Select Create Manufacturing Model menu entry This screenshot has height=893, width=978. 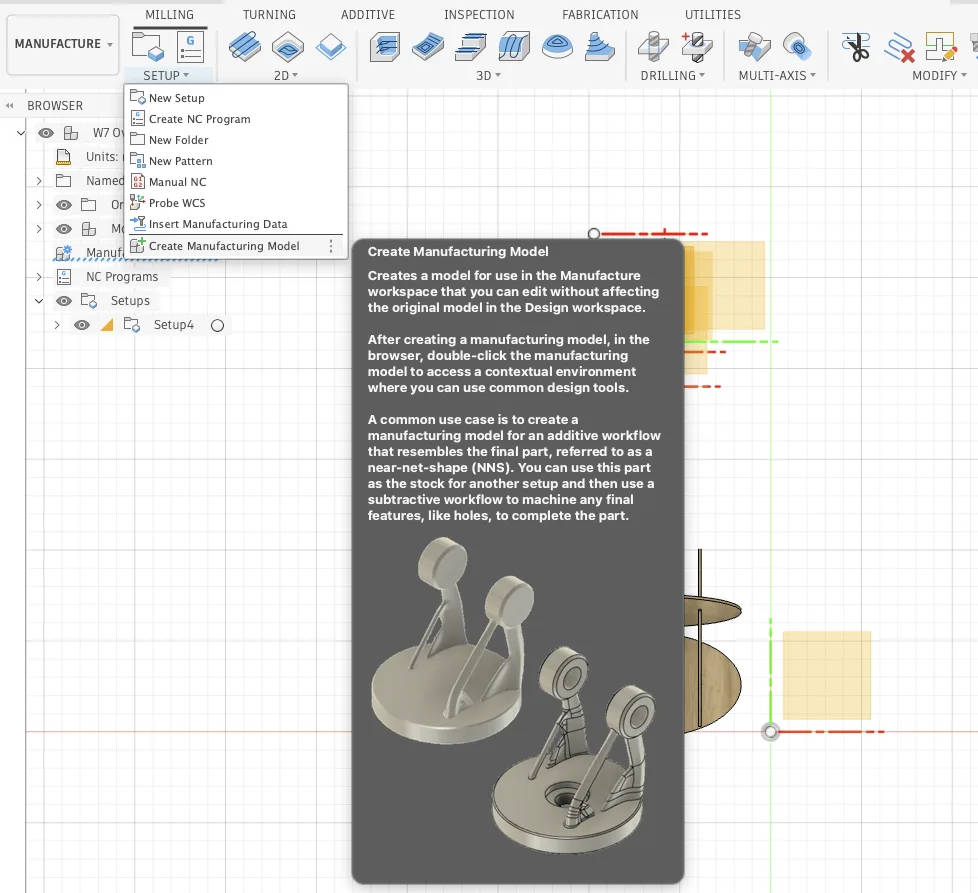[x=224, y=246]
